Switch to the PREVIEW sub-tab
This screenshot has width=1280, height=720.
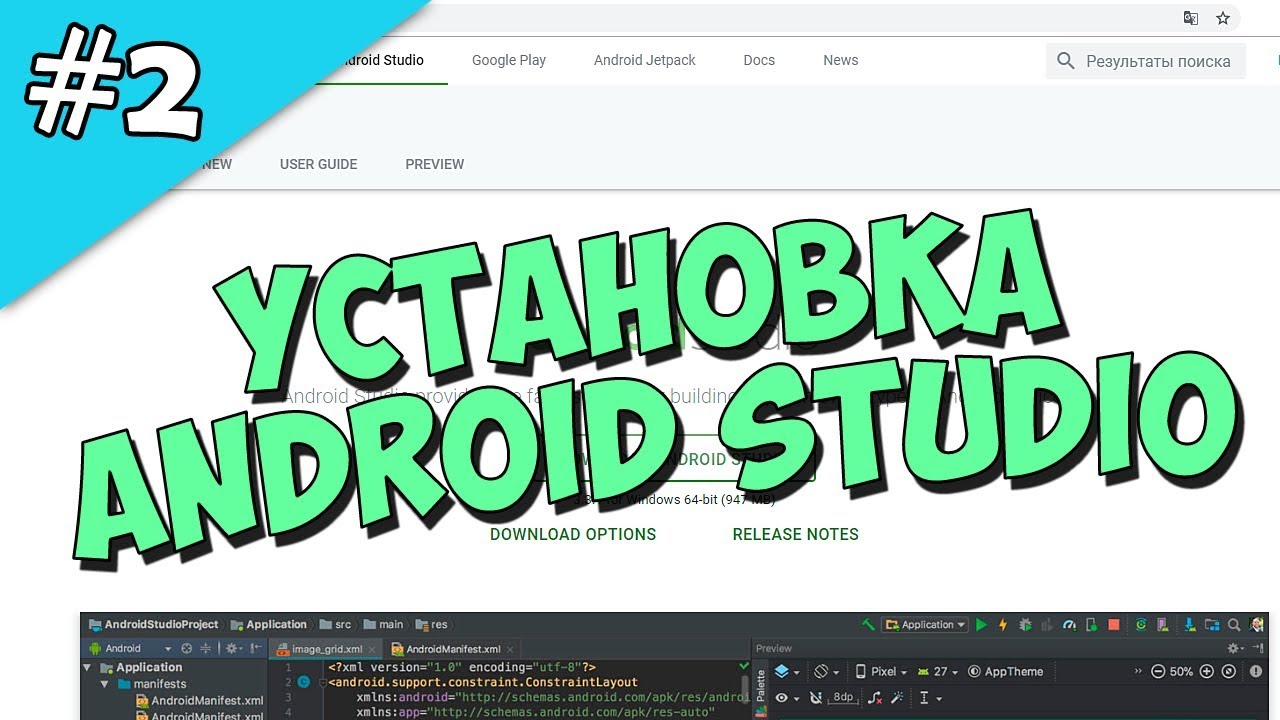tap(434, 164)
